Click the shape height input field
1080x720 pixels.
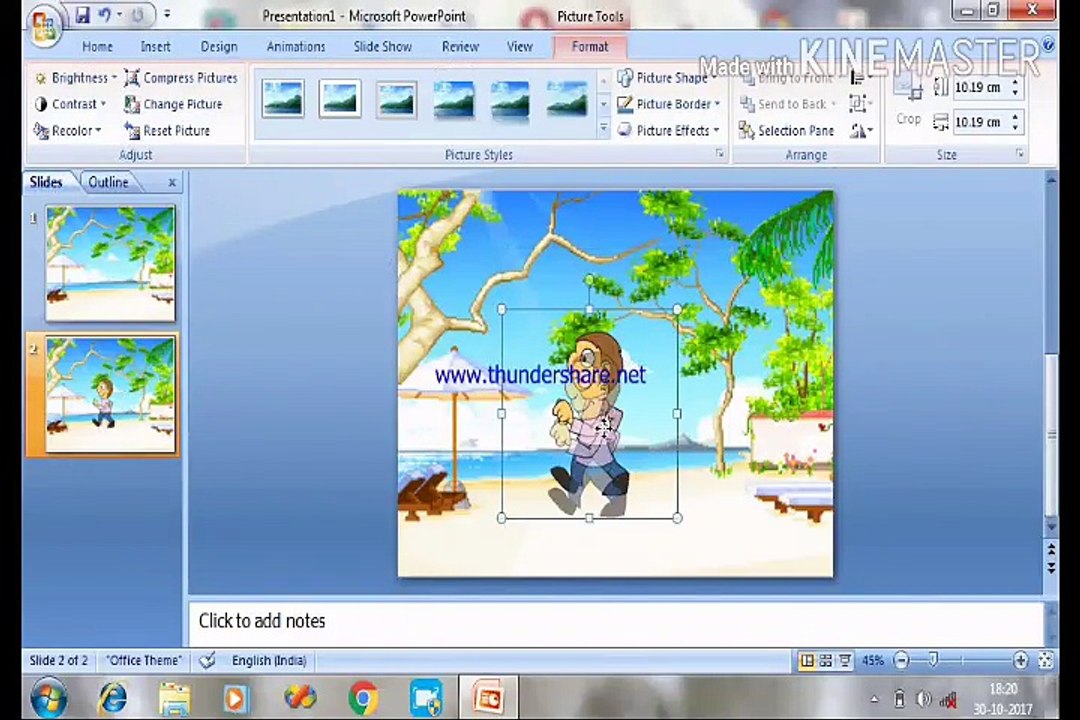click(x=980, y=88)
